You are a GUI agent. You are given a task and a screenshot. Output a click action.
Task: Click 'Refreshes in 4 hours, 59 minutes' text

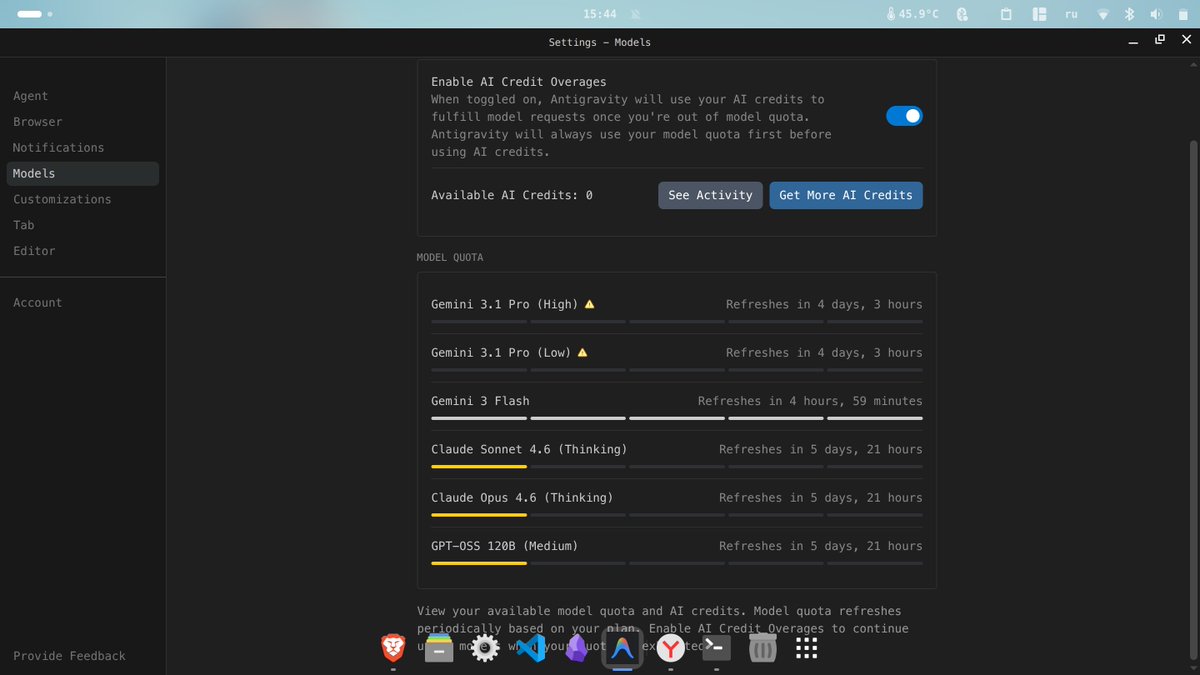pyautogui.click(x=810, y=401)
